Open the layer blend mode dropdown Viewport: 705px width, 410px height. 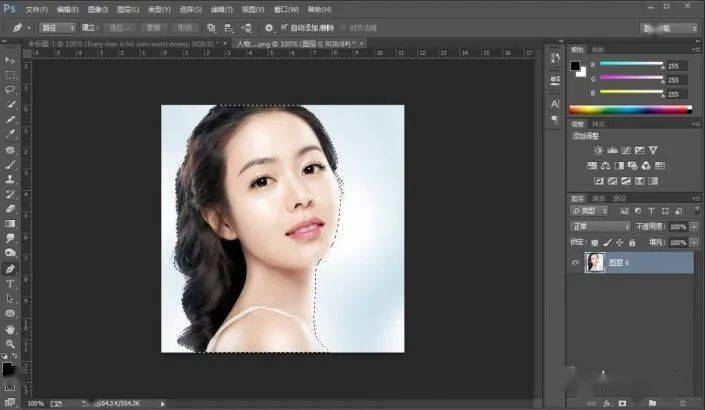pyautogui.click(x=600, y=226)
